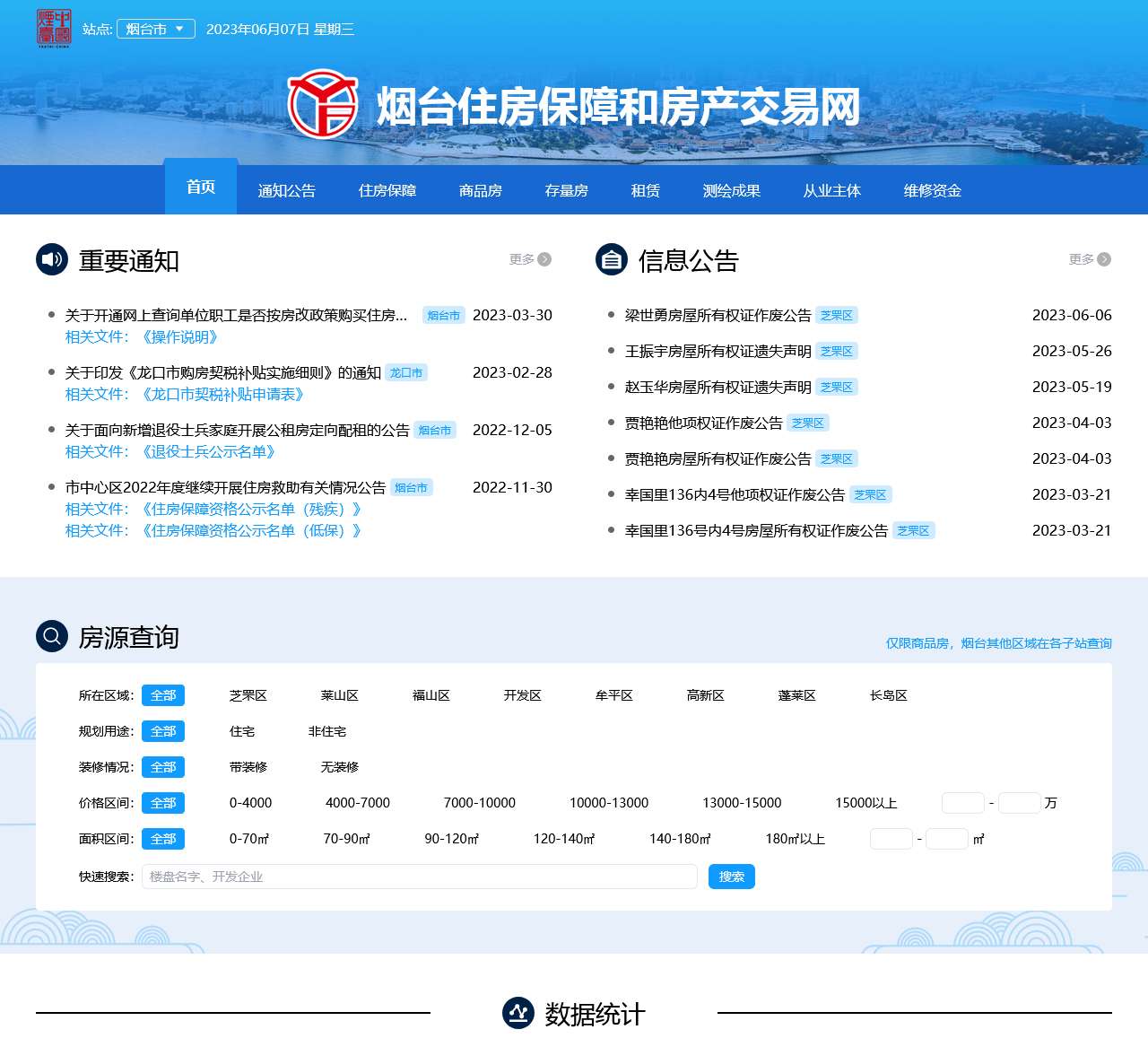Click the 更多 arrow under 重要通知
The width and height of the screenshot is (1148, 1047).
click(544, 259)
